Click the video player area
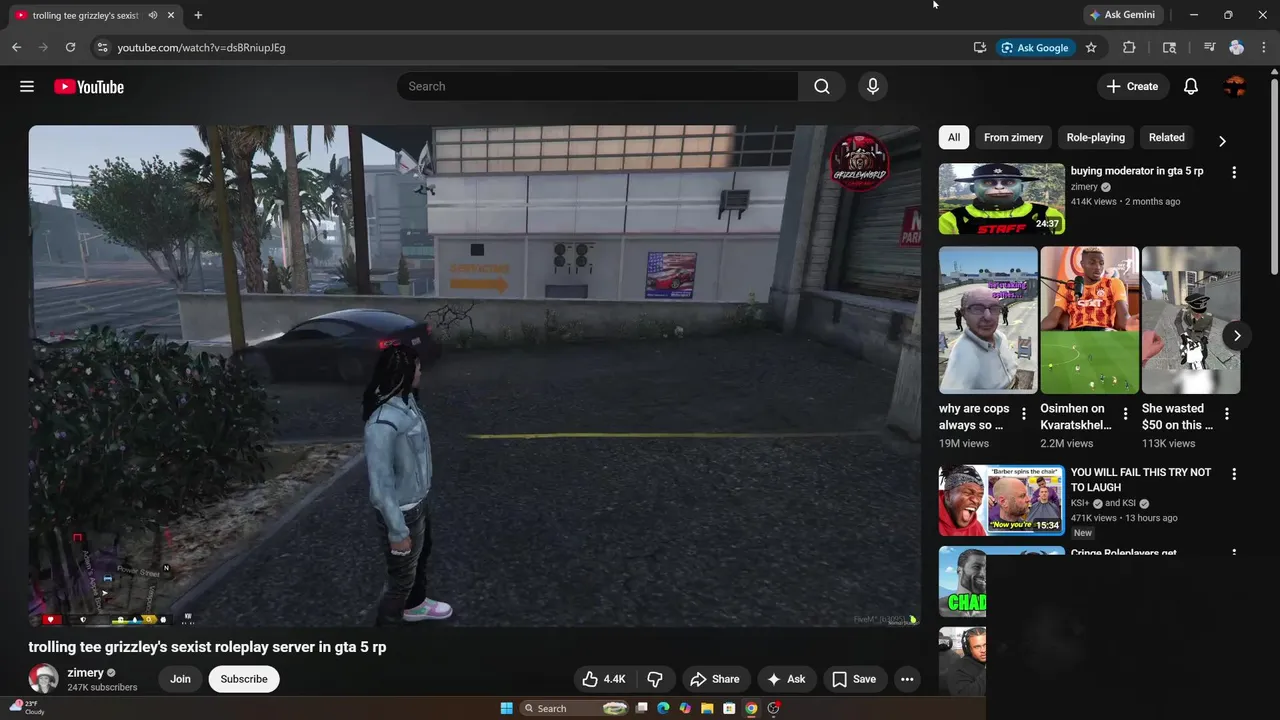 474,376
